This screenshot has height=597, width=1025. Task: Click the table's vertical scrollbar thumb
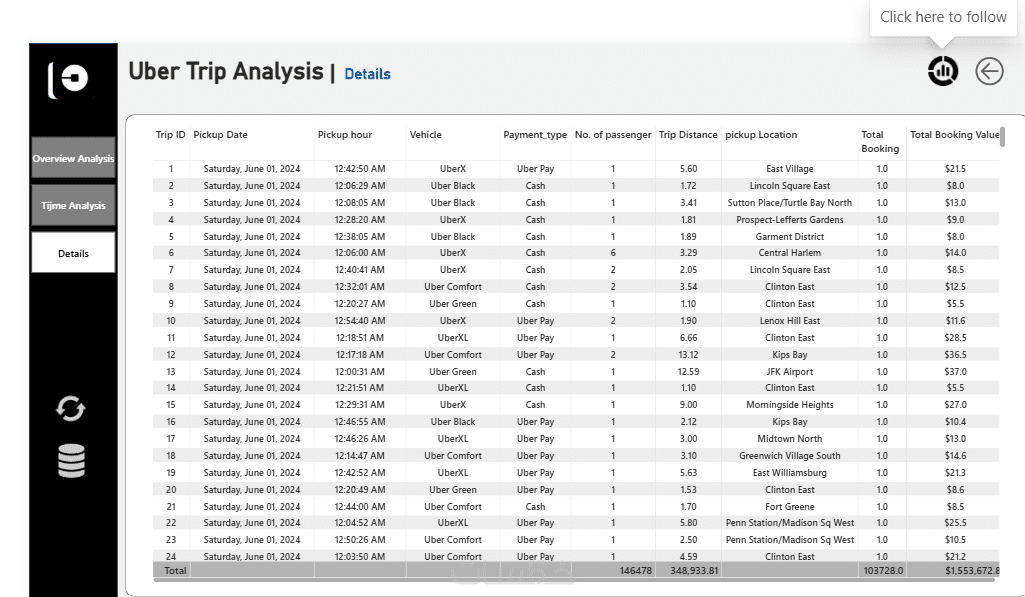(1002, 137)
